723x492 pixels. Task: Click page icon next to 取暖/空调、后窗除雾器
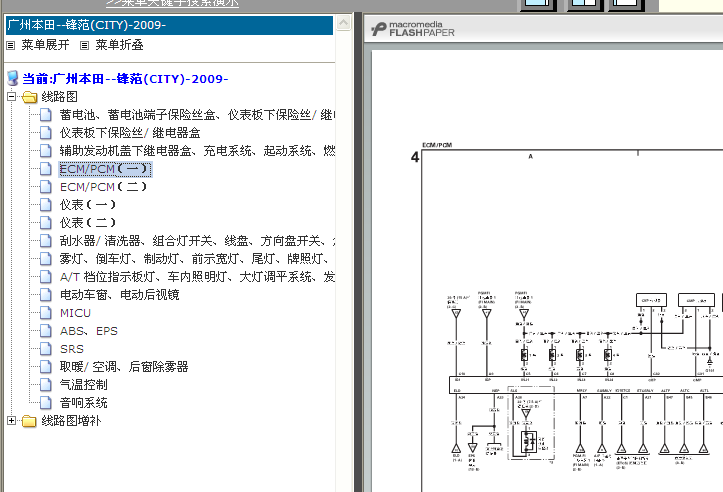46,367
